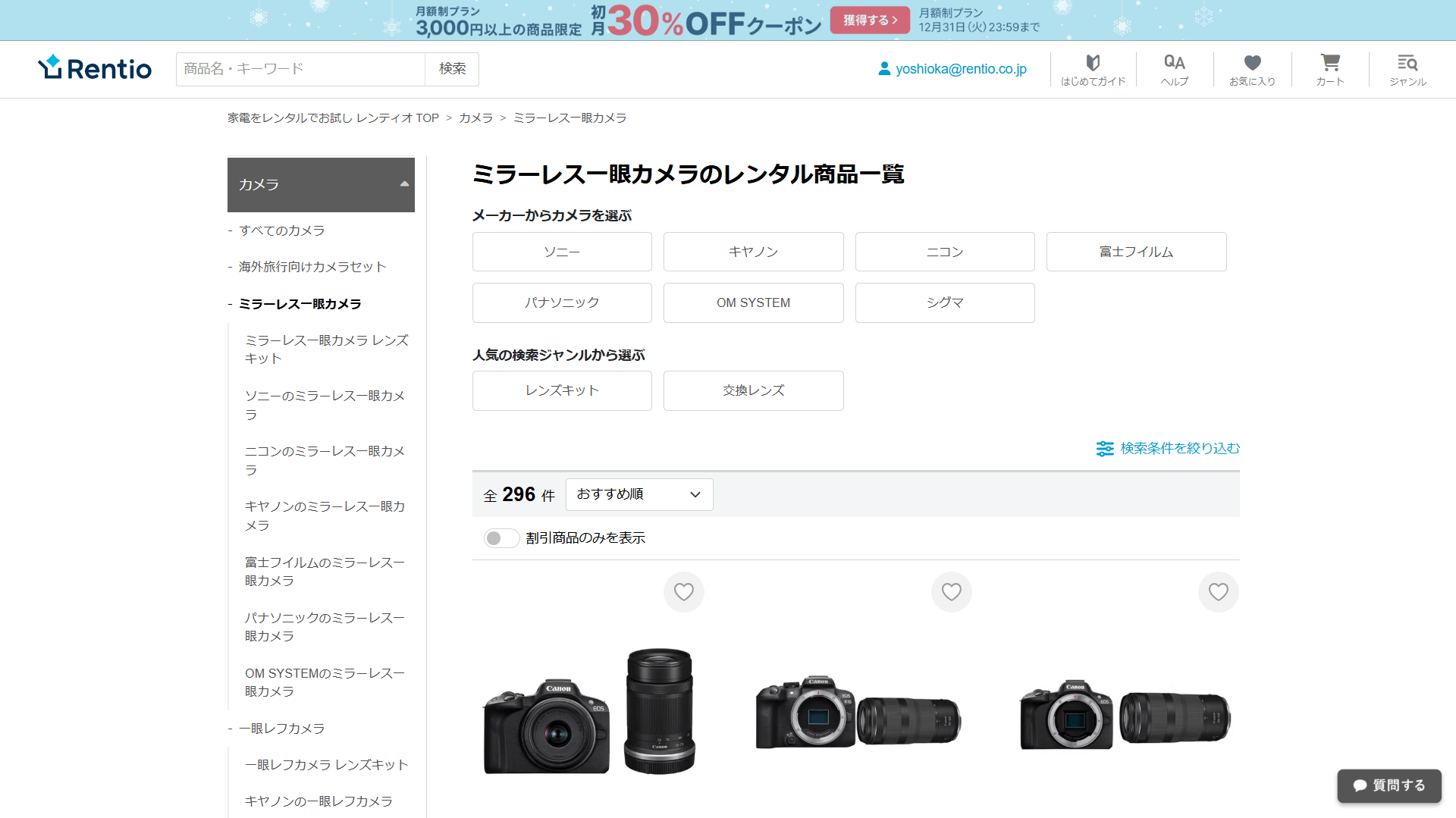Go to 家電をレンタルでお試し レンティオ TOP breadcrumb
Image resolution: width=1456 pixels, height=818 pixels.
coord(333,118)
